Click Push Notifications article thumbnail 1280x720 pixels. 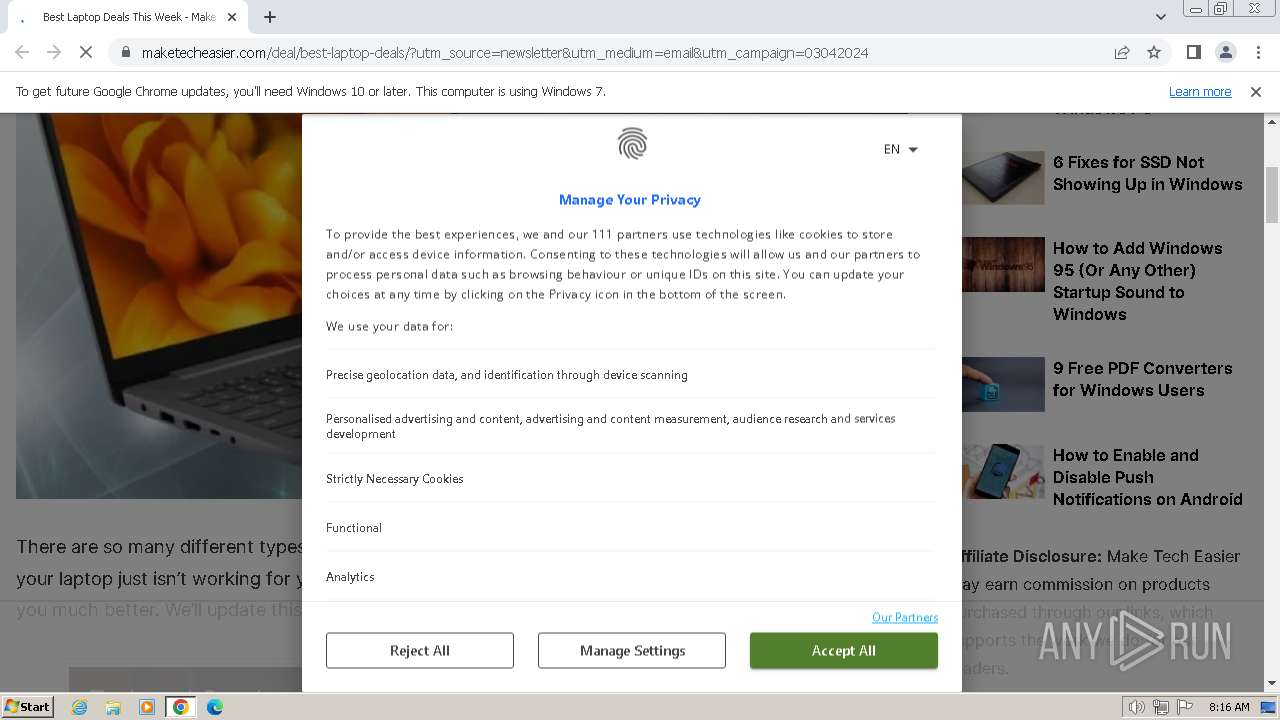[1003, 471]
